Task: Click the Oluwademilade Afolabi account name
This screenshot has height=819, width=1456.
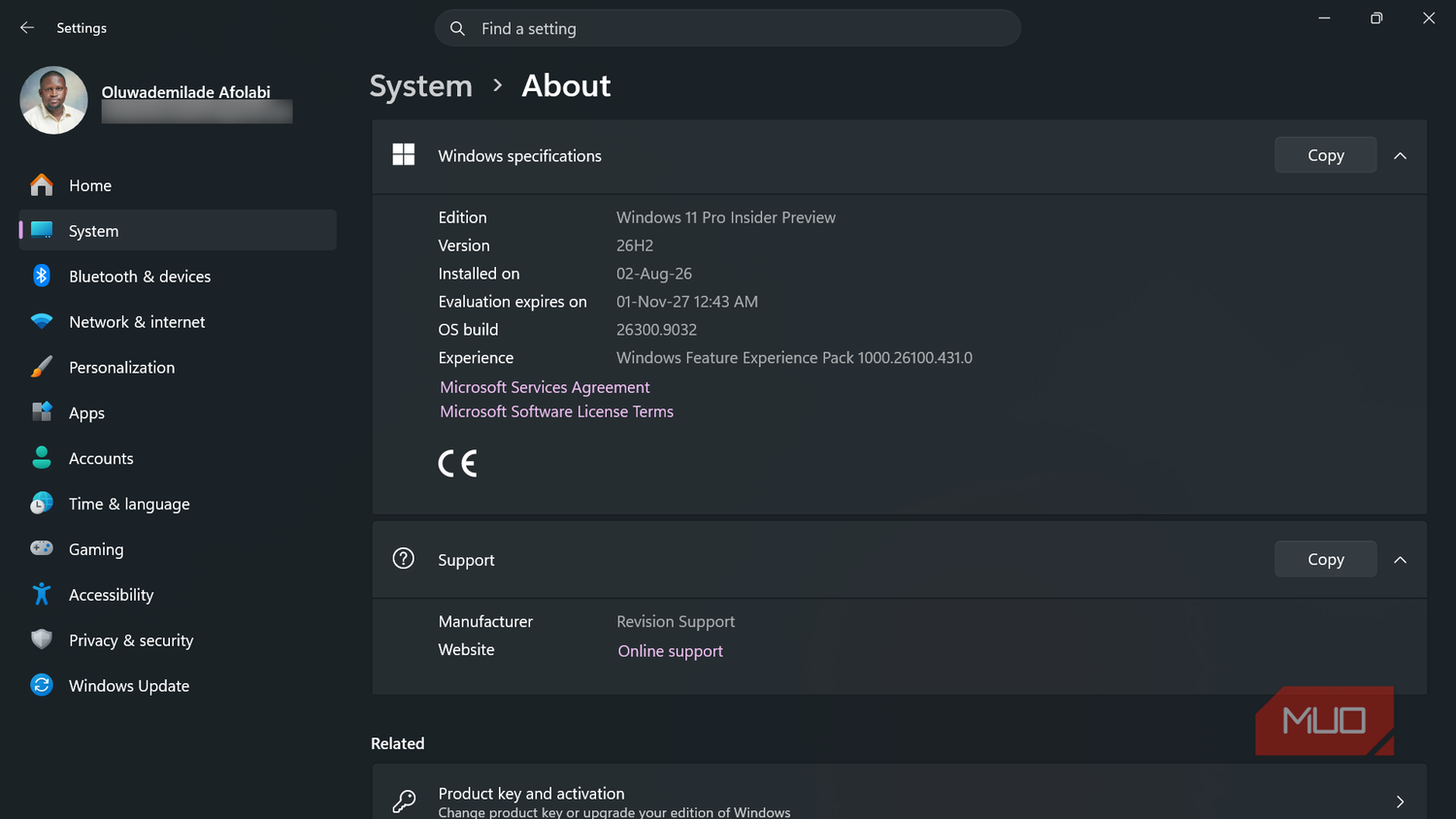Action: pyautogui.click(x=186, y=92)
